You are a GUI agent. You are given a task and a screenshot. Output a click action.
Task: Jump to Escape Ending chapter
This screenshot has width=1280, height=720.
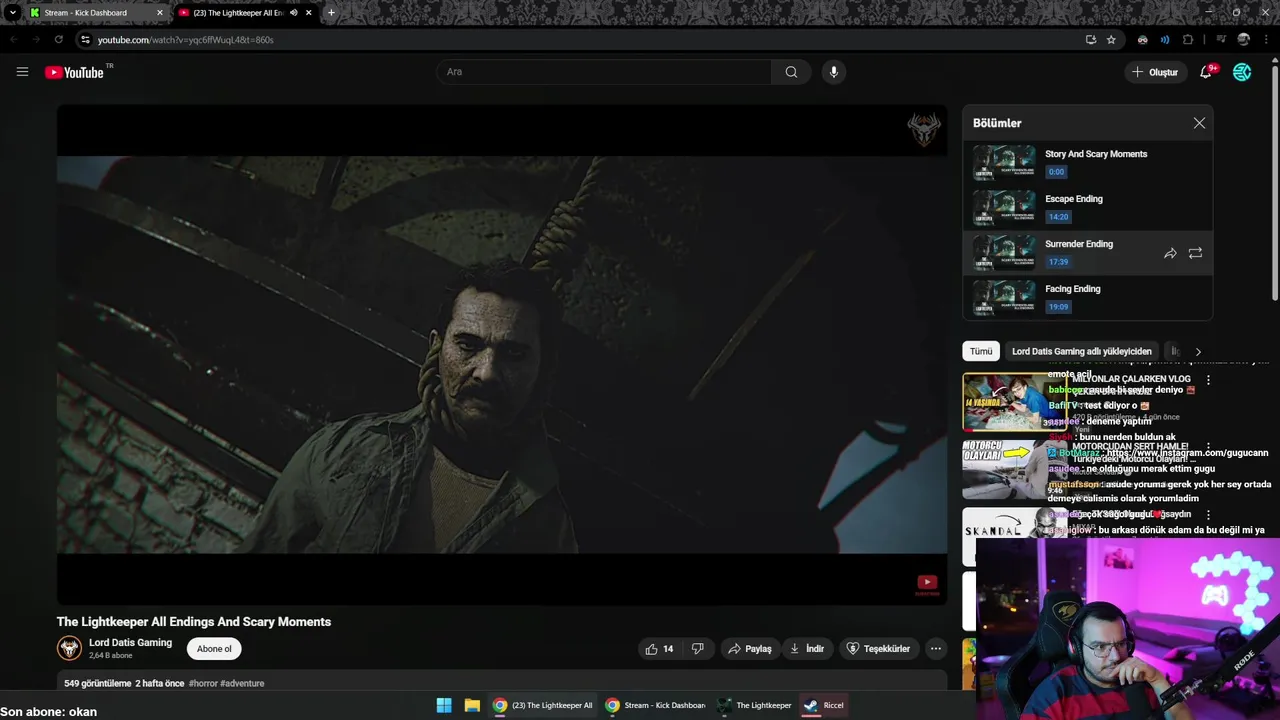tap(1087, 207)
